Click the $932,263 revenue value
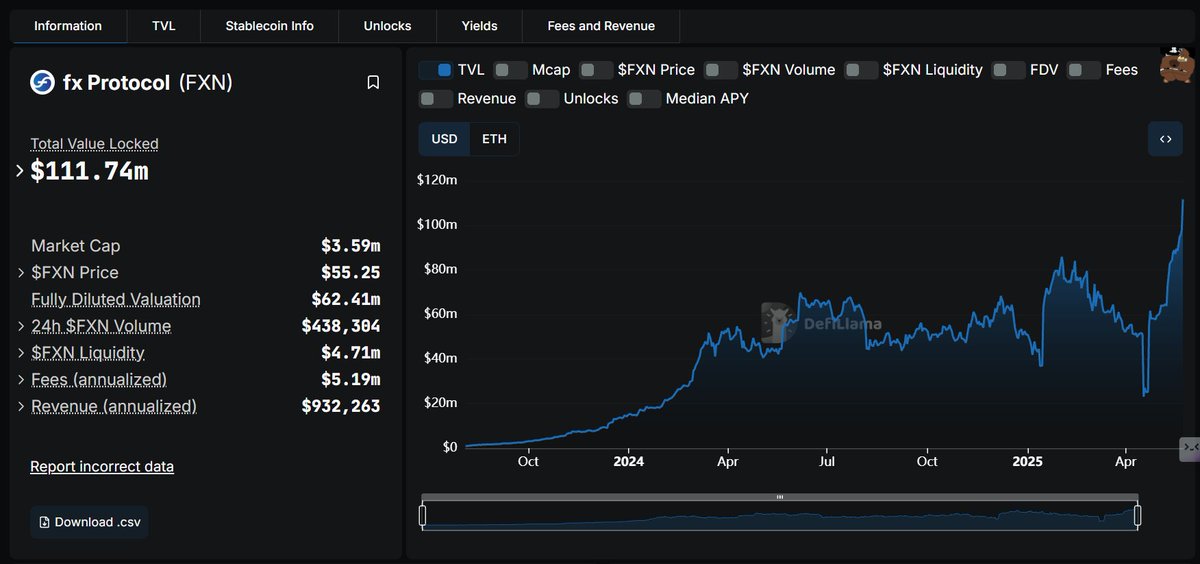The width and height of the screenshot is (1200, 564). point(340,407)
